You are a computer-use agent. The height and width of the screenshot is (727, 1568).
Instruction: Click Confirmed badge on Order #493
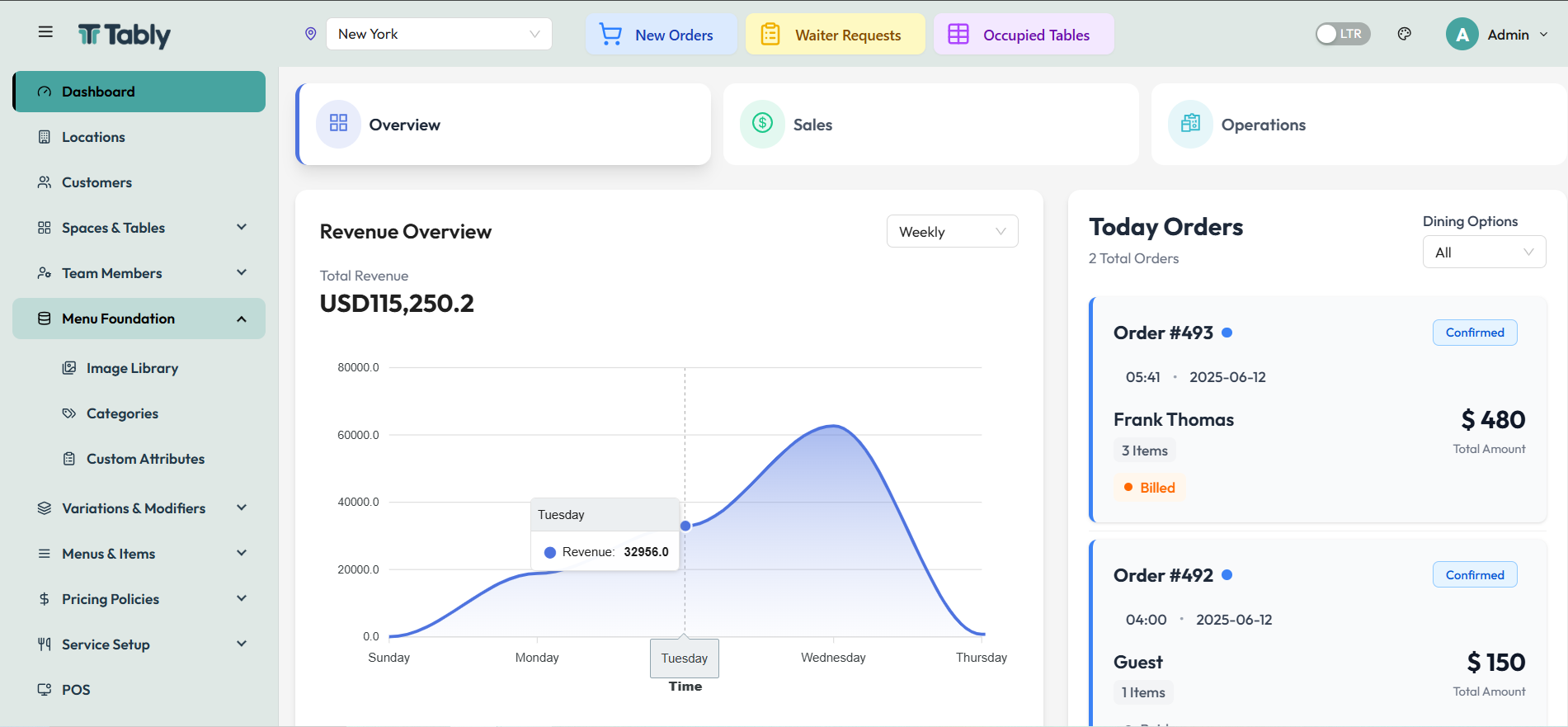1475,333
